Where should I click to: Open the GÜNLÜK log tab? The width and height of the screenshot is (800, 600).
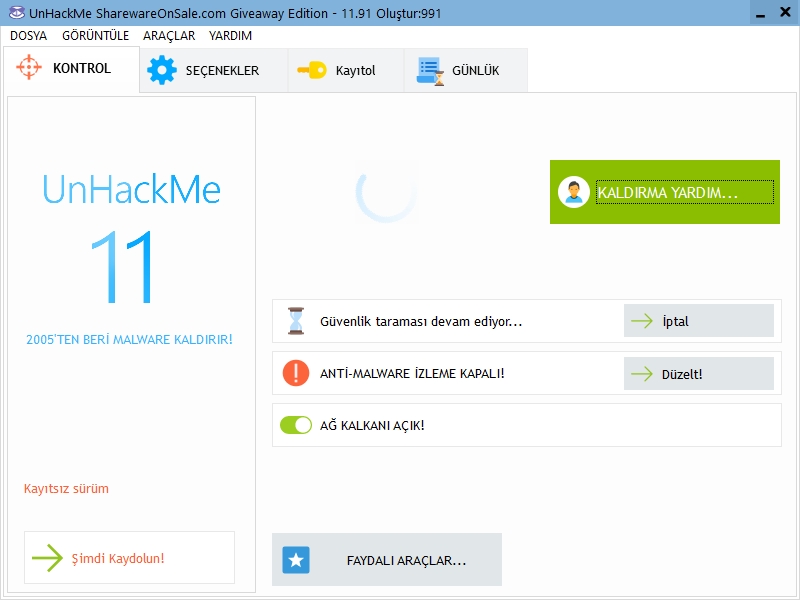[x=466, y=70]
